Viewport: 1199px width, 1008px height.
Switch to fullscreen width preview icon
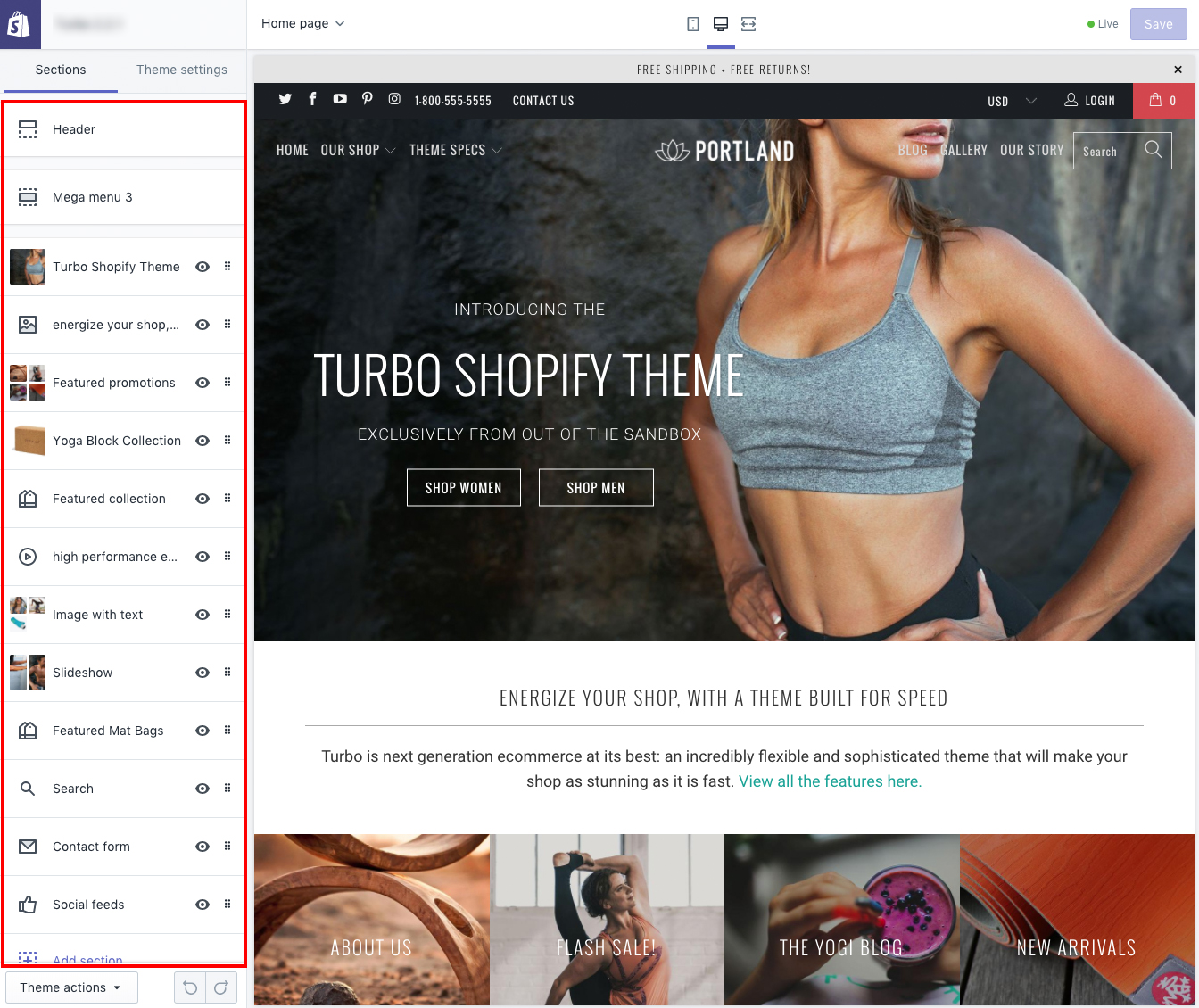point(748,24)
